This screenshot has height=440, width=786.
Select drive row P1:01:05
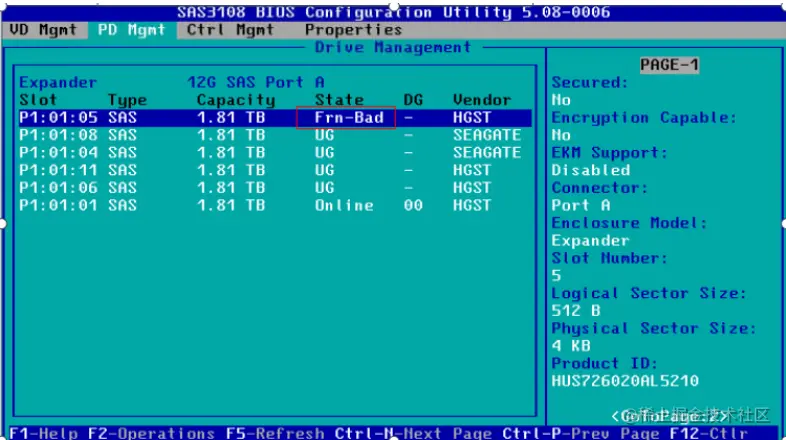[275, 118]
